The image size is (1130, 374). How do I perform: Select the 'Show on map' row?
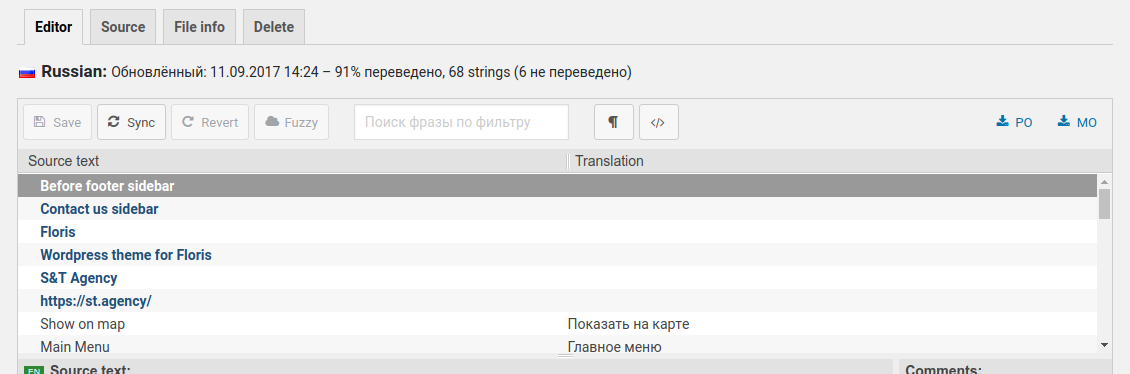tap(558, 324)
